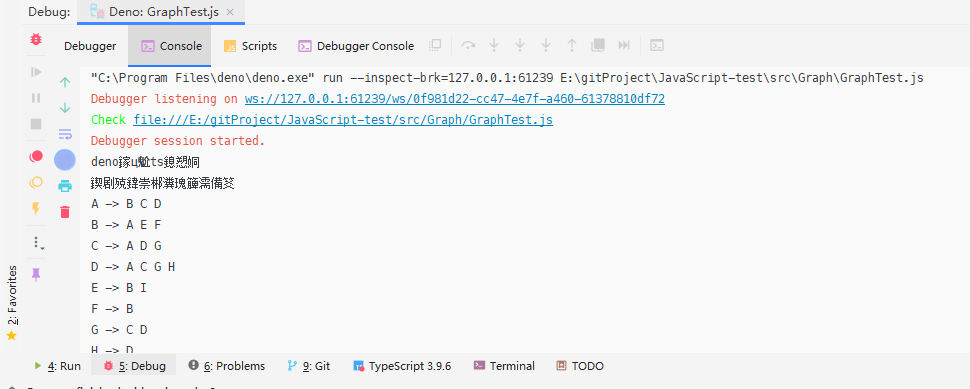Viewport: 970px width, 389px height.
Task: Click the purple pin tab icon
Action: pos(36,275)
